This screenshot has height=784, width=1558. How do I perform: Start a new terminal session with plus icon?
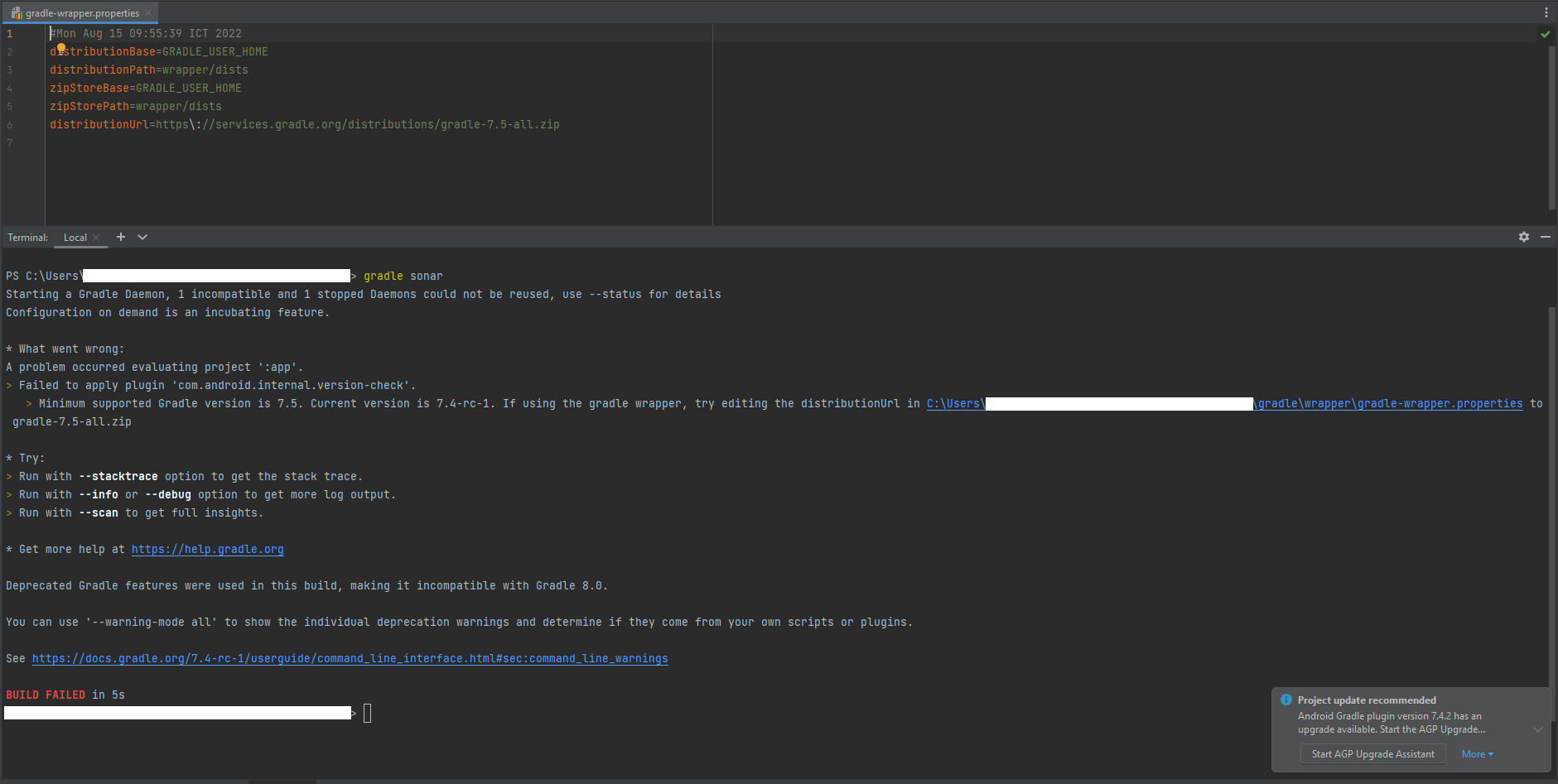(x=121, y=237)
